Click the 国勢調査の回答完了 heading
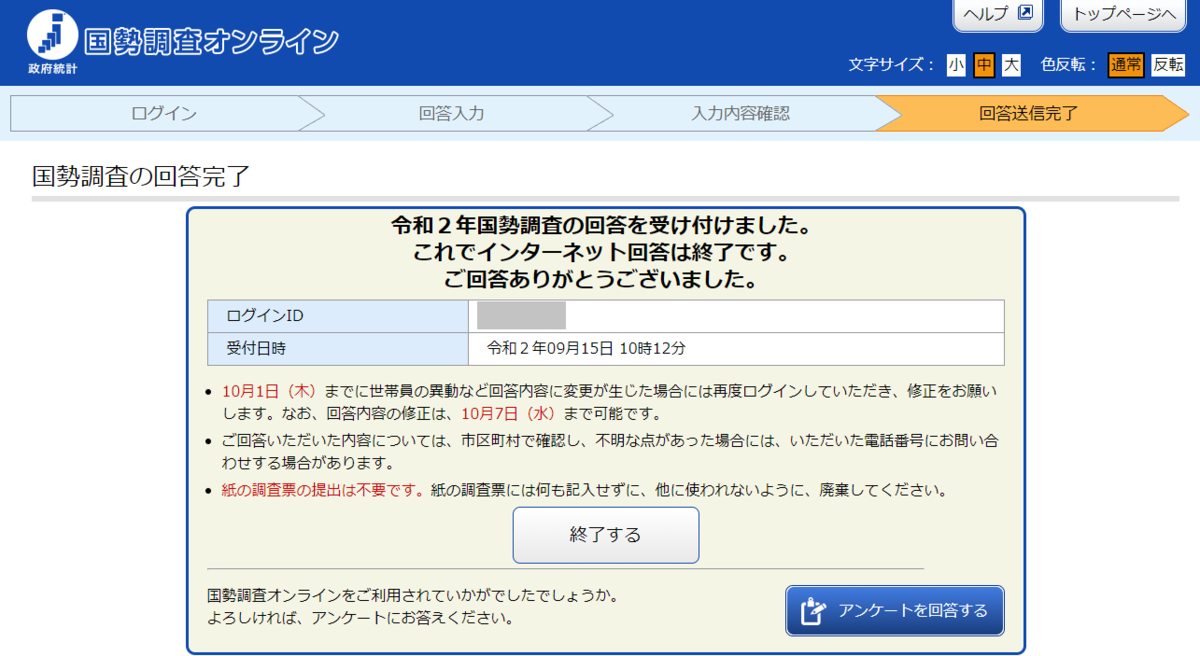Viewport: 1200px width, 656px height. pos(141,178)
